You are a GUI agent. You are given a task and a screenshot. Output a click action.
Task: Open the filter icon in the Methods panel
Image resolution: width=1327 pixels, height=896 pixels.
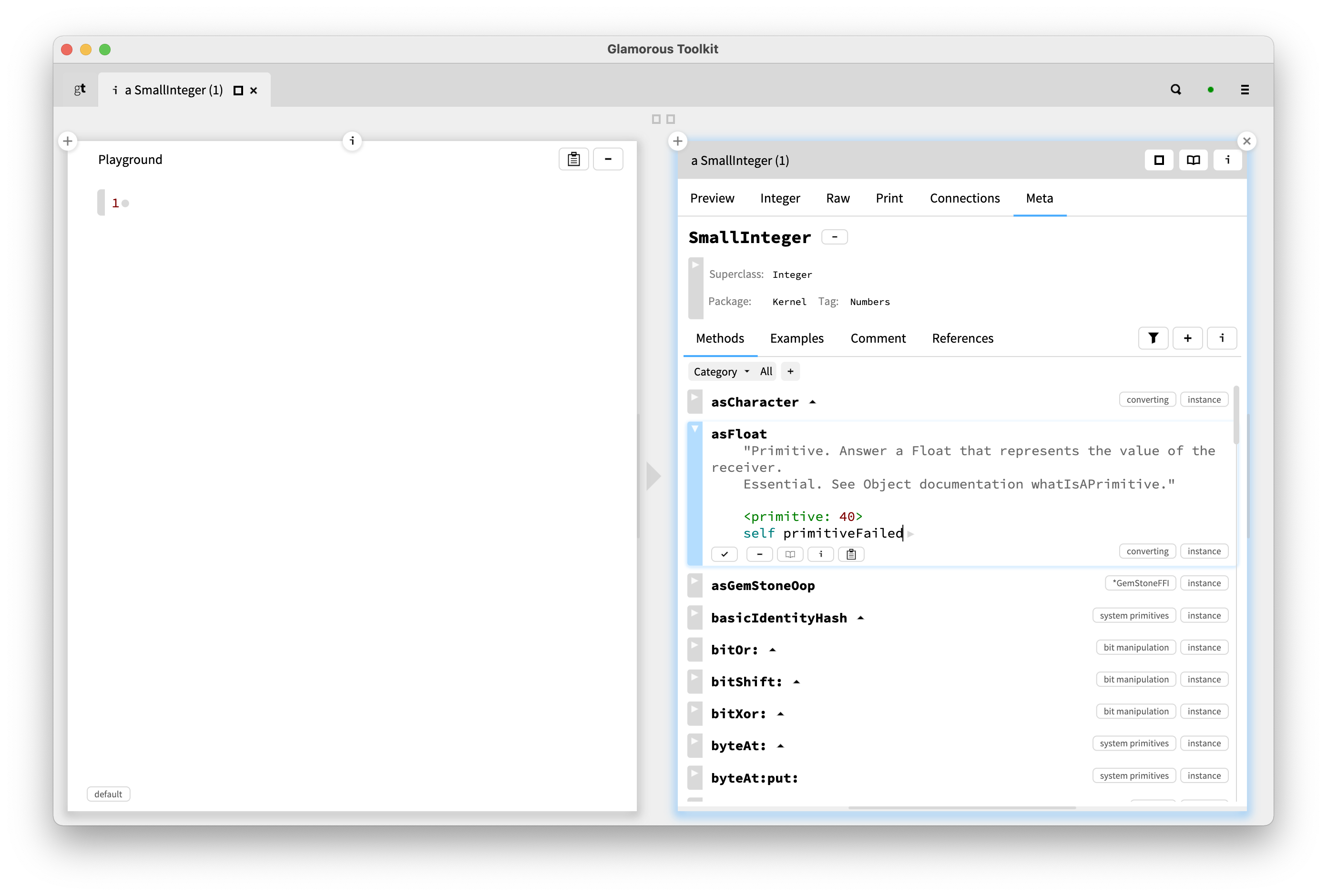tap(1153, 338)
